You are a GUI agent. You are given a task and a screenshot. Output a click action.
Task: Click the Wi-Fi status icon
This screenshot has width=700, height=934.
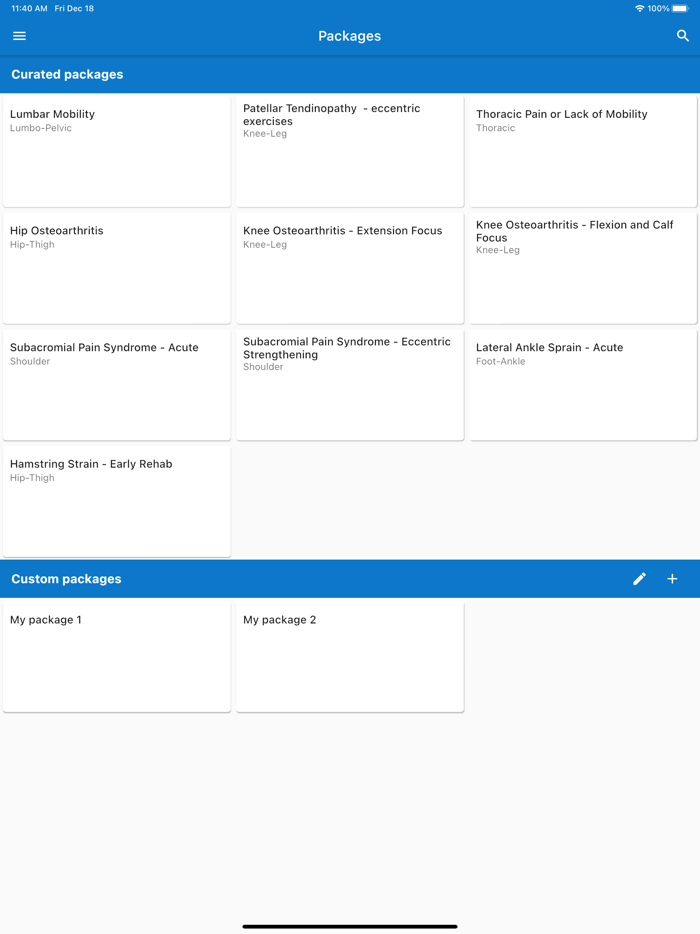pos(640,8)
